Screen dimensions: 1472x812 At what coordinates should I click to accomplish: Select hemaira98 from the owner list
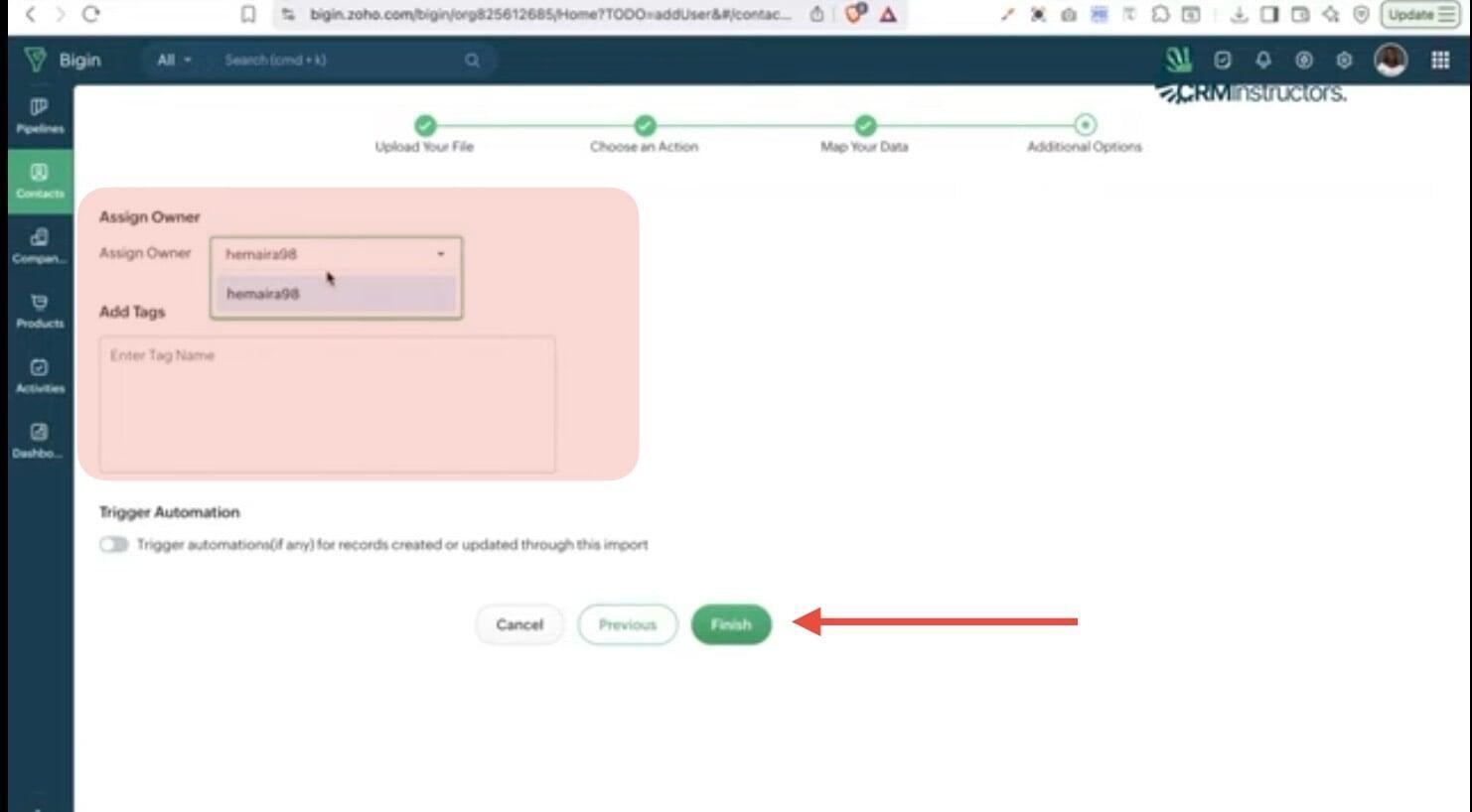(263, 294)
